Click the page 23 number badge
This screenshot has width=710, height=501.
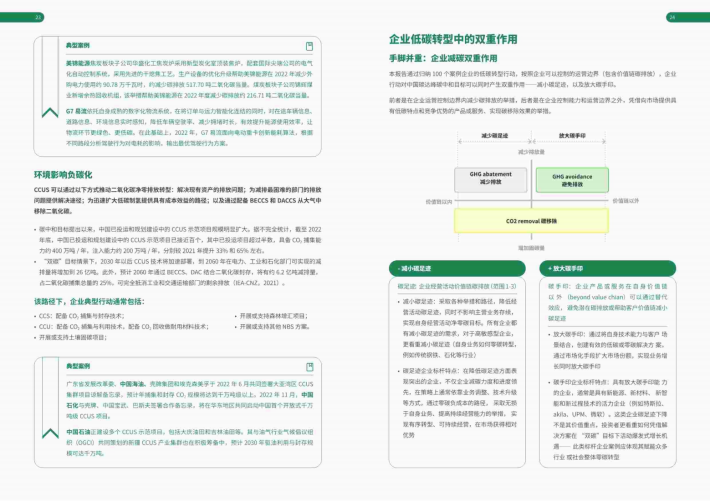click(x=38, y=17)
